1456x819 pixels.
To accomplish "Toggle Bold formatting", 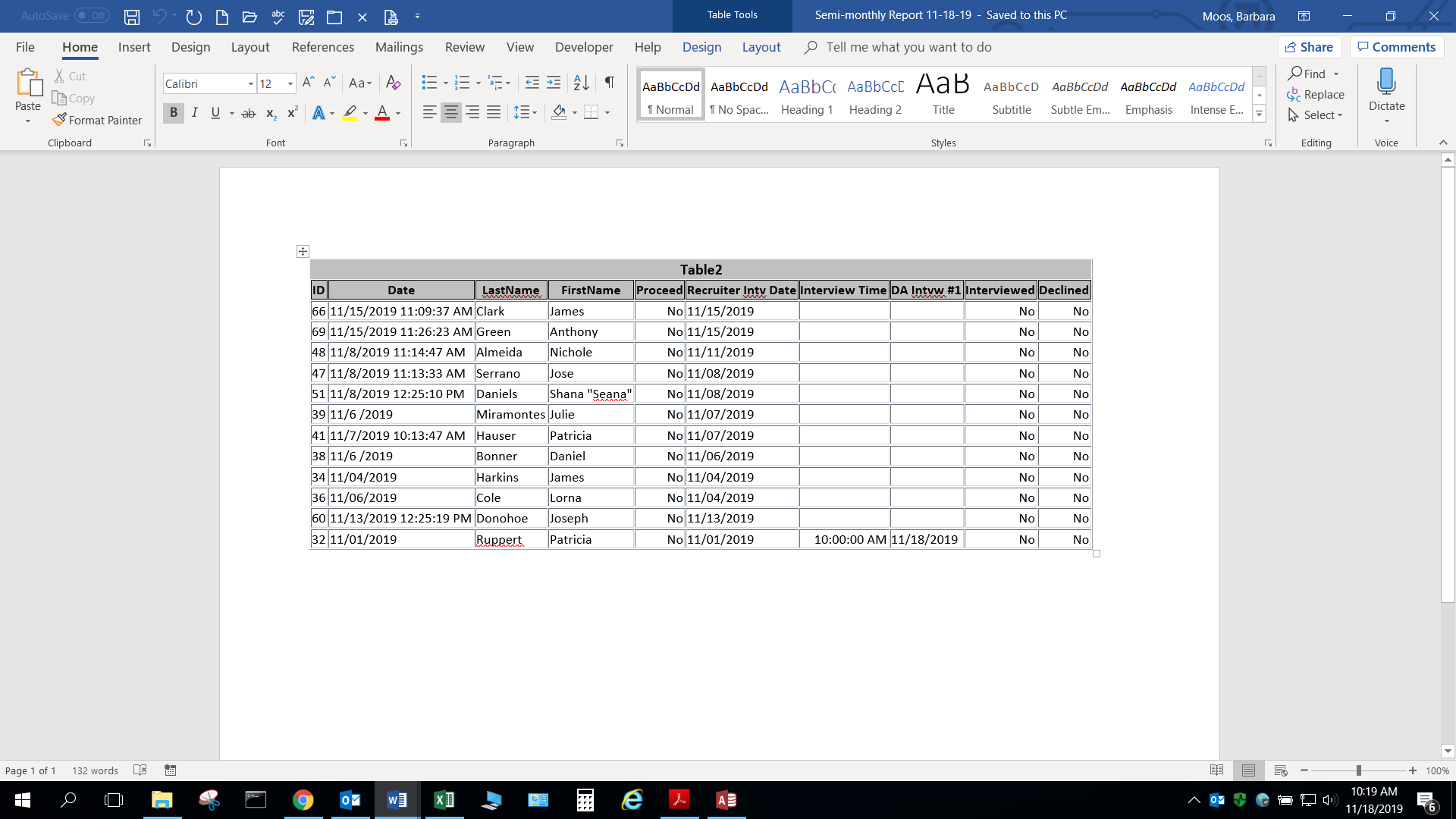I will (x=174, y=113).
